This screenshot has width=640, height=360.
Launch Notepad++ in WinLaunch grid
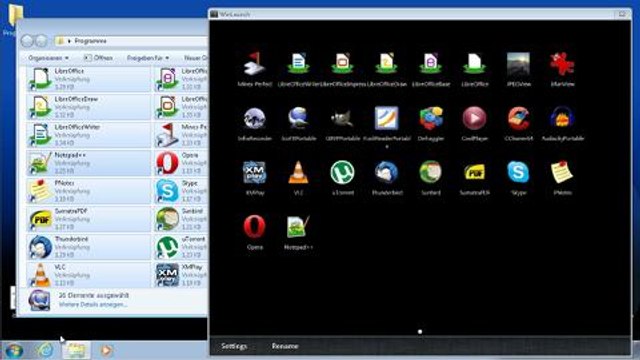click(x=298, y=227)
